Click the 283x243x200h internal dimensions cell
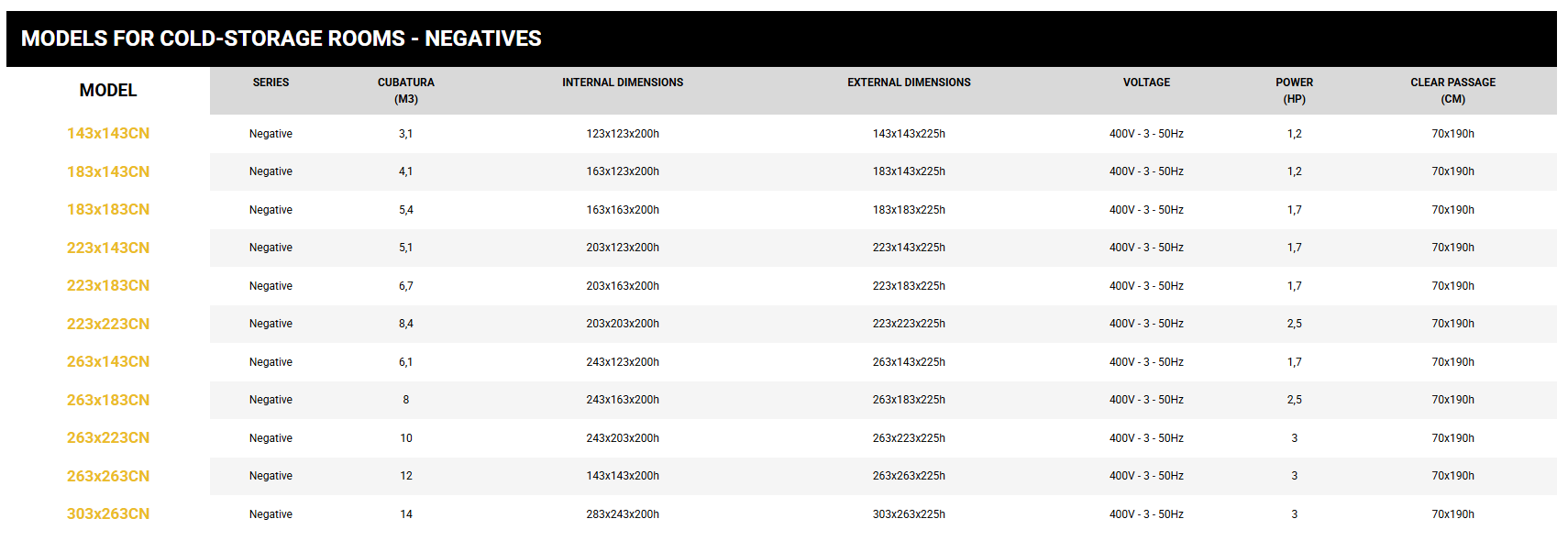 tap(623, 514)
